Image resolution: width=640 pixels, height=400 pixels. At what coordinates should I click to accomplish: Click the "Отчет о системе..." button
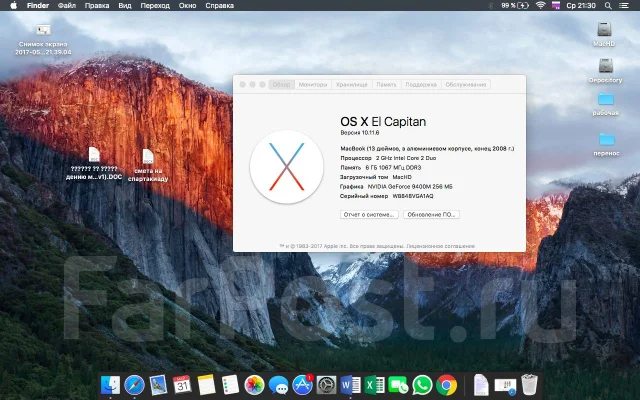pos(369,214)
